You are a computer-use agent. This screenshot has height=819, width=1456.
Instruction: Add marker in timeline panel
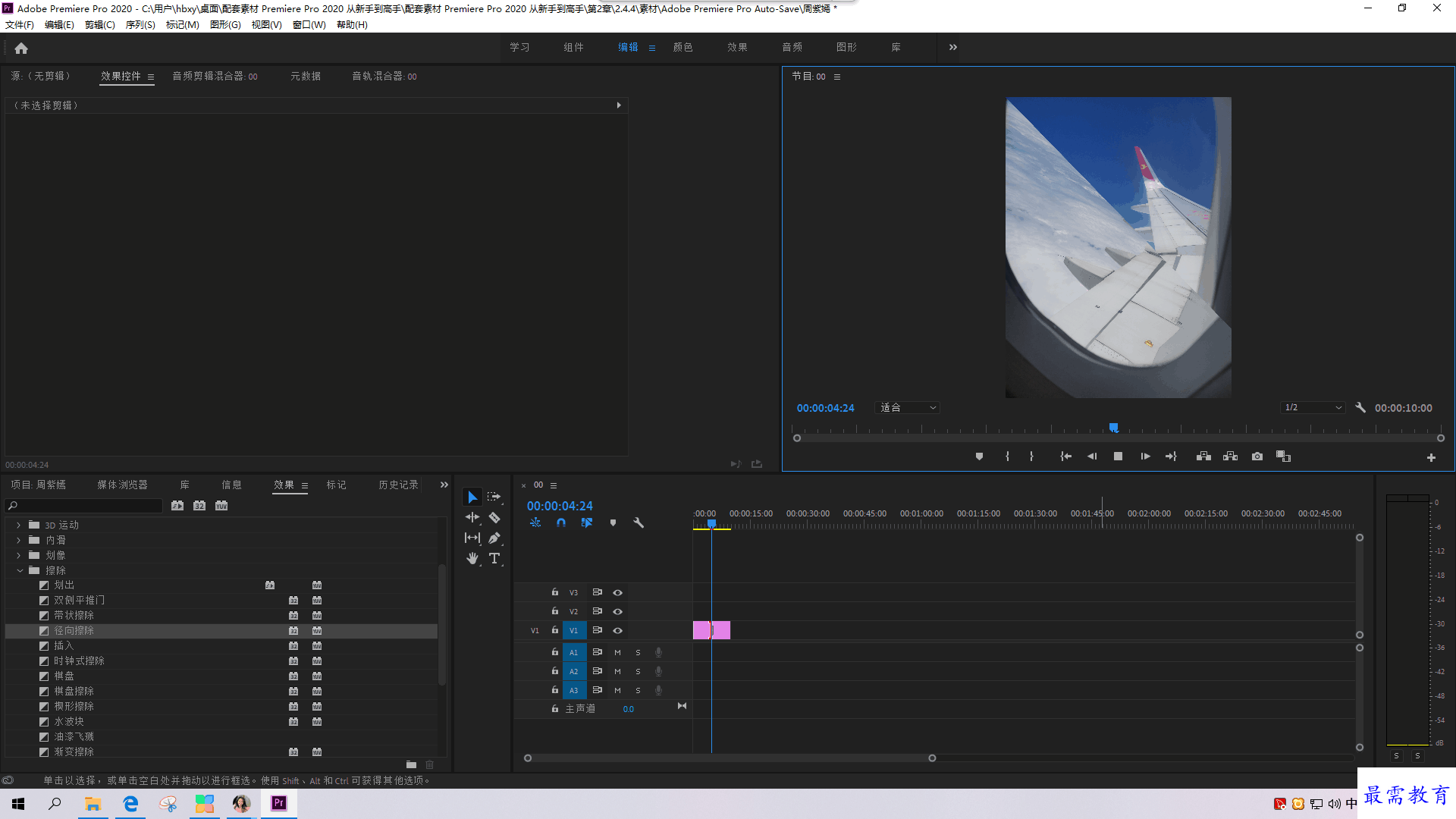click(613, 522)
